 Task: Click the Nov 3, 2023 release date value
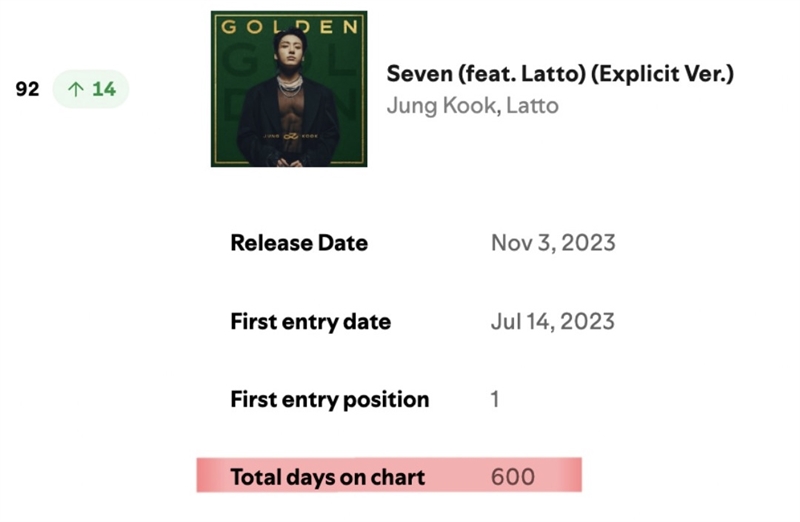(x=553, y=243)
